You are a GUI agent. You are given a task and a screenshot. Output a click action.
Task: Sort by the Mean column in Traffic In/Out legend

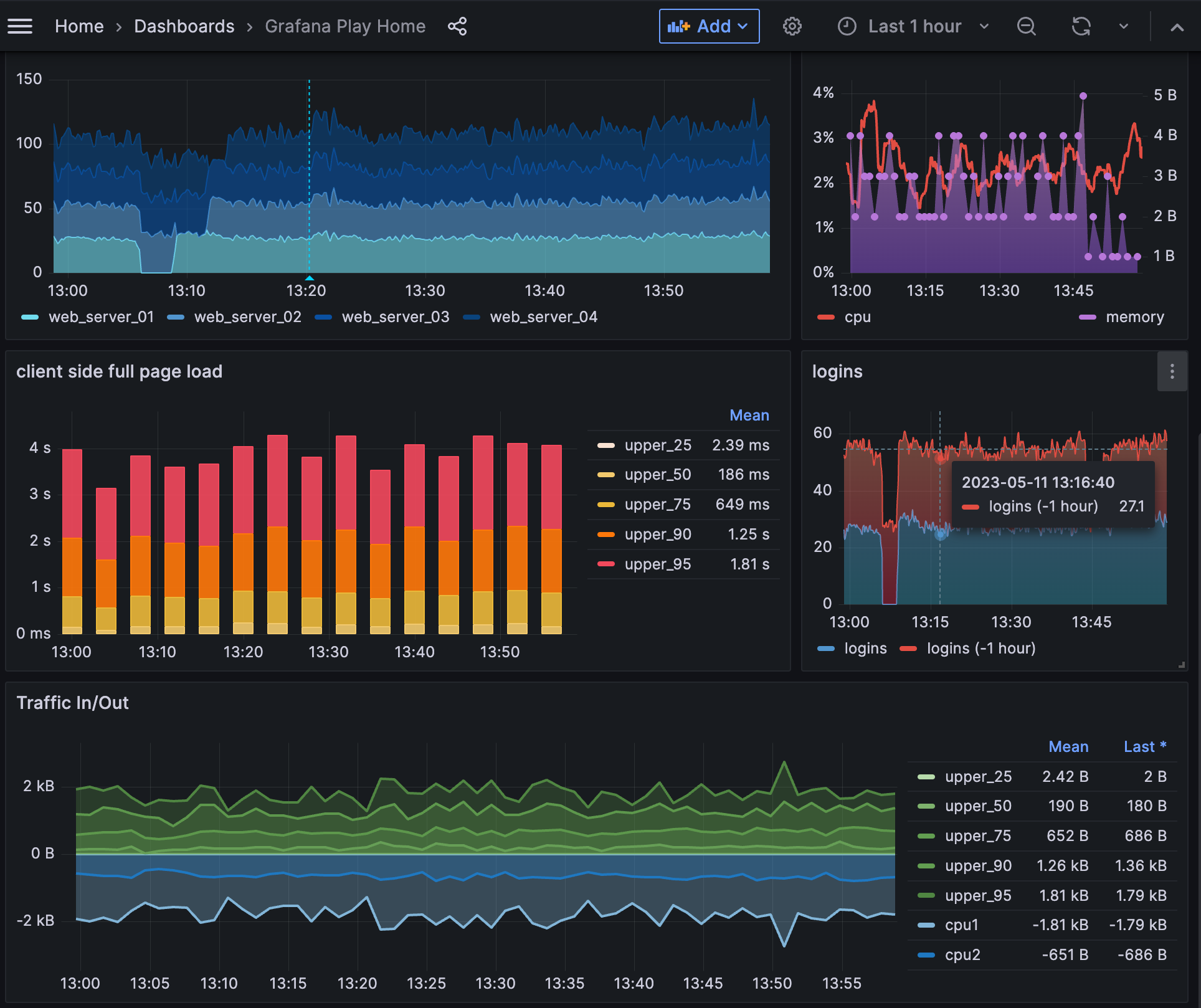click(x=1069, y=746)
